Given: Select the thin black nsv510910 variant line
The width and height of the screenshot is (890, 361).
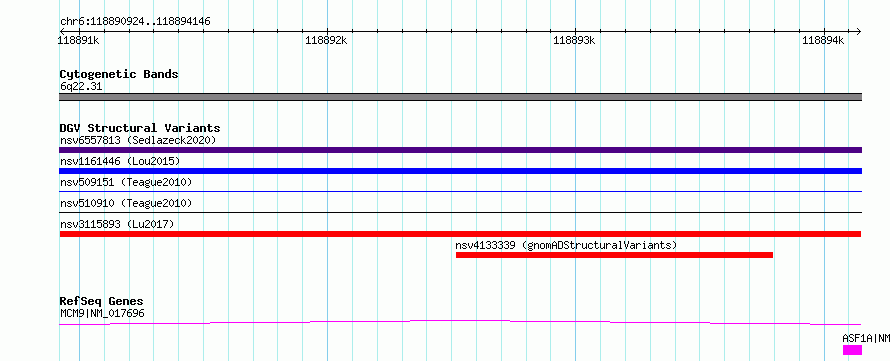Looking at the screenshot, I should [460, 213].
